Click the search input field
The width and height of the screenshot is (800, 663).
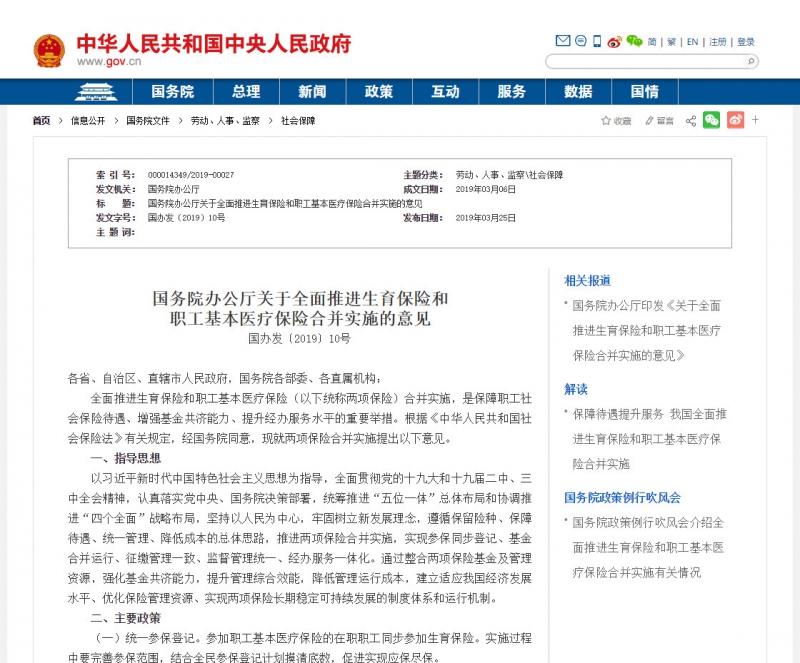[645, 62]
